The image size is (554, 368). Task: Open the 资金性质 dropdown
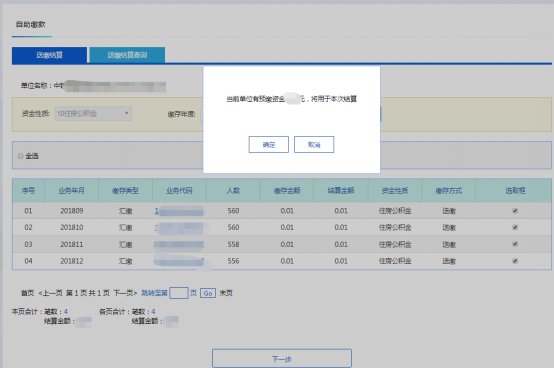pos(93,113)
